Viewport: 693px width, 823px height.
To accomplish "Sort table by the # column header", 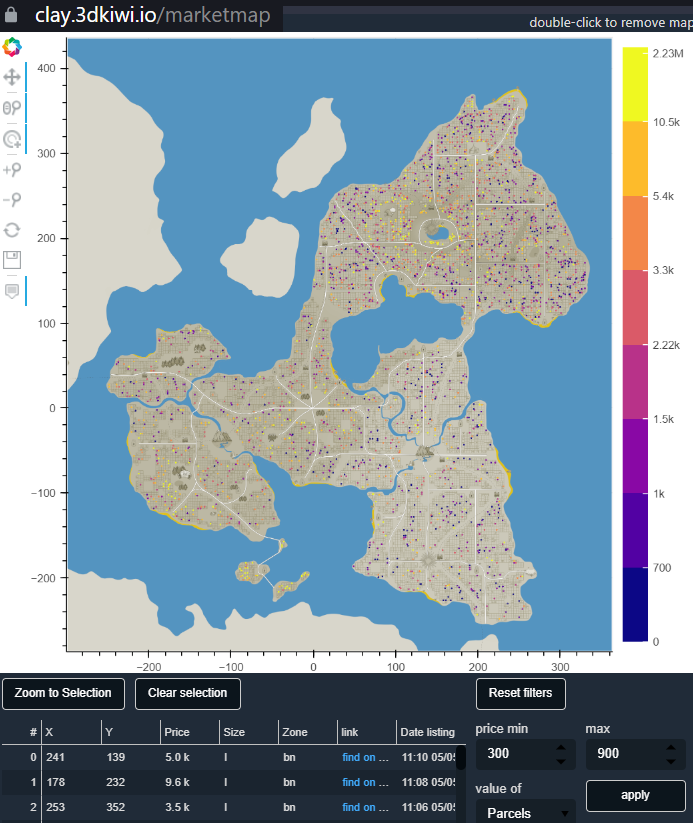I will pos(22,732).
